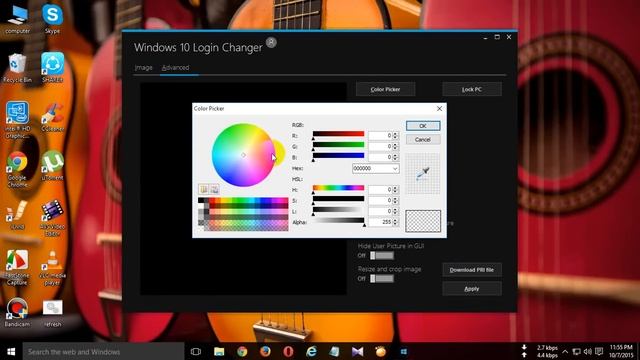Screen dimensions: 640x360
Task: Click the Alpha value field showing 255
Action: point(380,222)
